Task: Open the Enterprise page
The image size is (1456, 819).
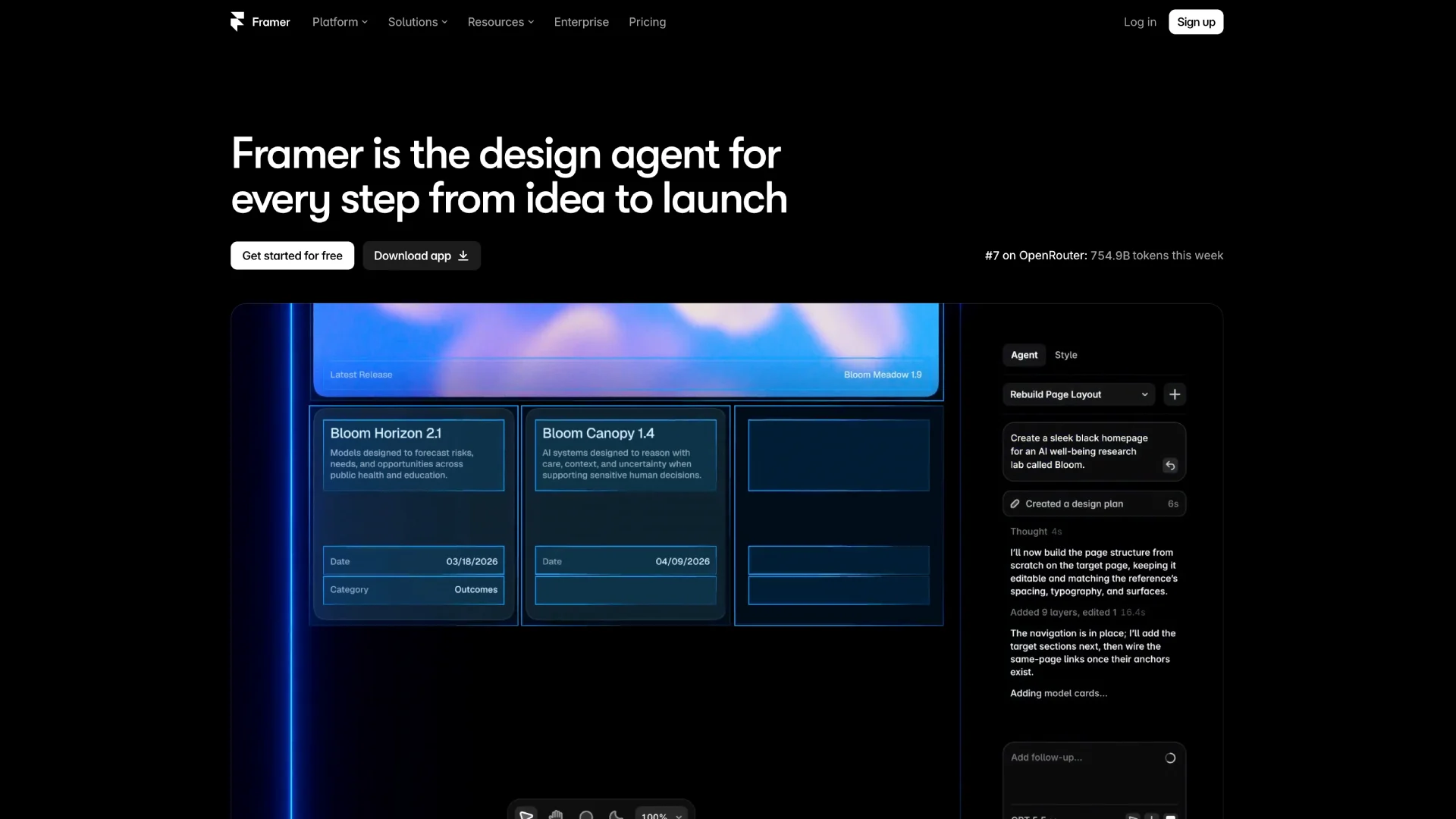Action: coord(581,22)
